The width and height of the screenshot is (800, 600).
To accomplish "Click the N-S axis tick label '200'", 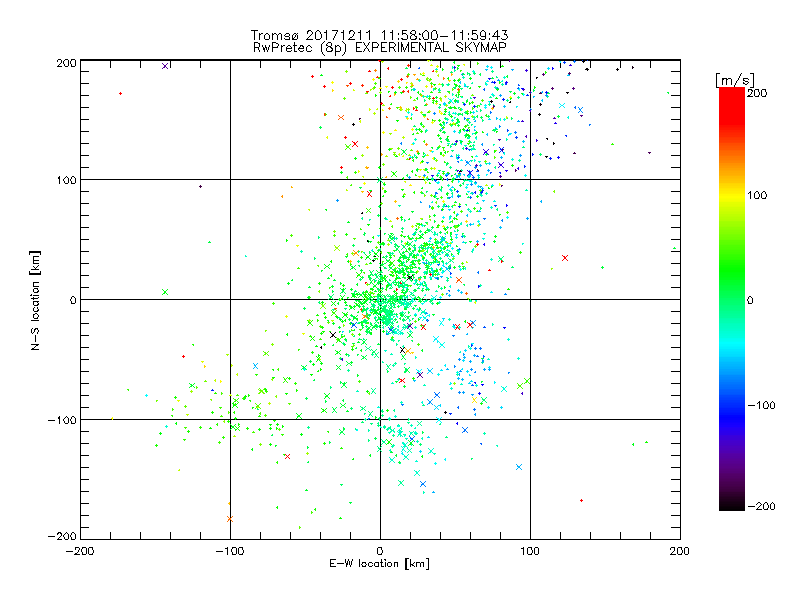I will 66,63.
